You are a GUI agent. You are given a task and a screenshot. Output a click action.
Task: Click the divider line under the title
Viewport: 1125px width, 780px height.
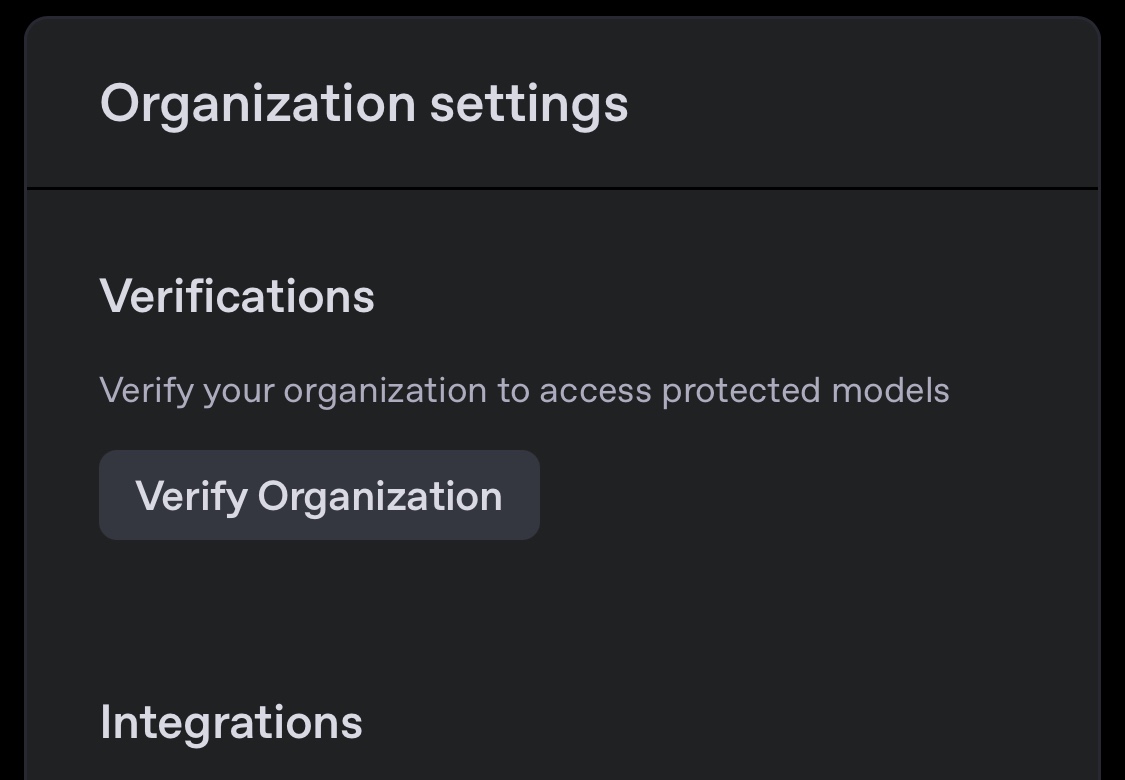click(x=562, y=189)
